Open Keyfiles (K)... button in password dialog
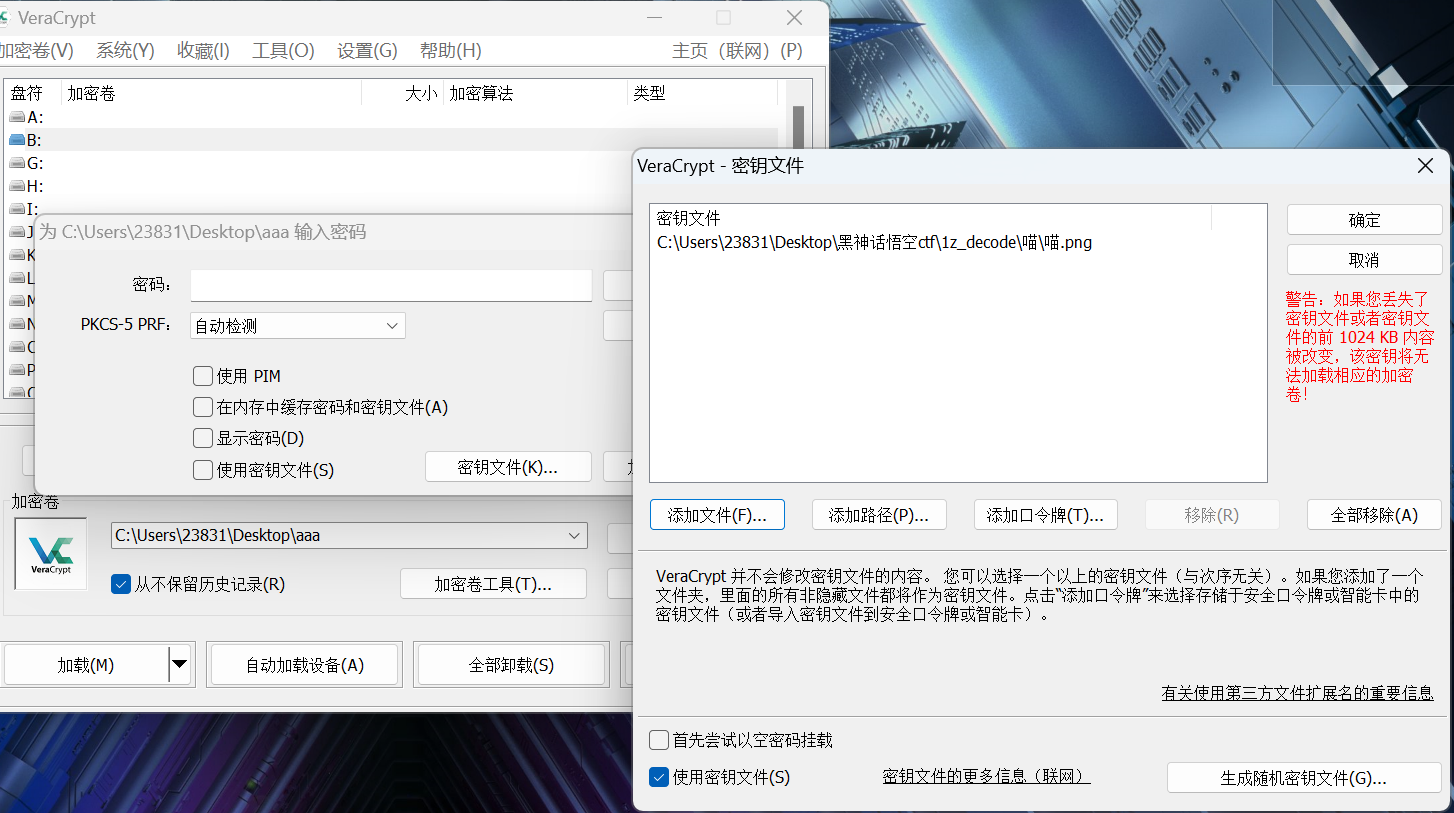Image resolution: width=1454 pixels, height=813 pixels. pyautogui.click(x=508, y=467)
